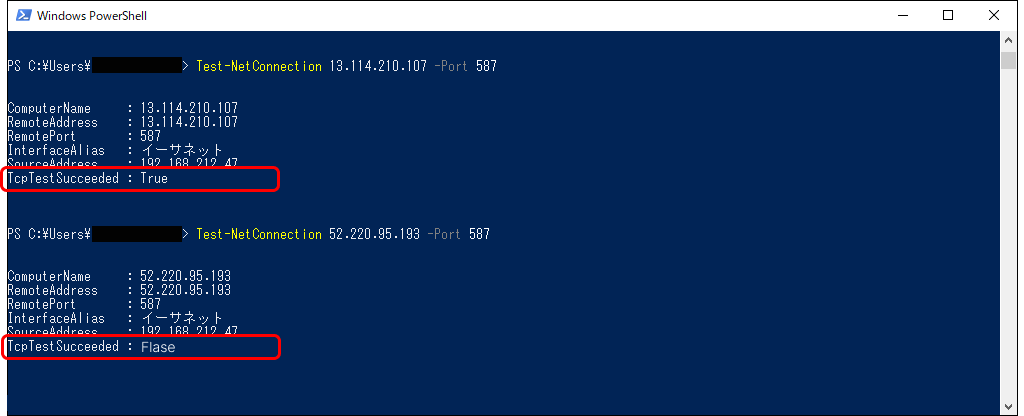The height and width of the screenshot is (416, 1024).
Task: Close the Windows PowerShell window
Action: (x=993, y=15)
